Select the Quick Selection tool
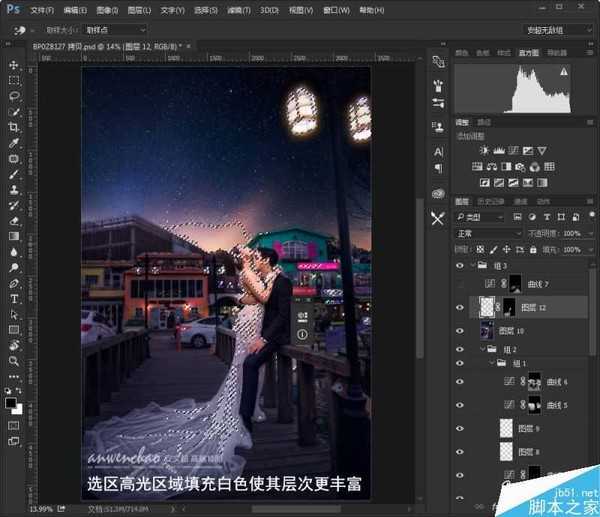600x517 pixels. (x=14, y=112)
